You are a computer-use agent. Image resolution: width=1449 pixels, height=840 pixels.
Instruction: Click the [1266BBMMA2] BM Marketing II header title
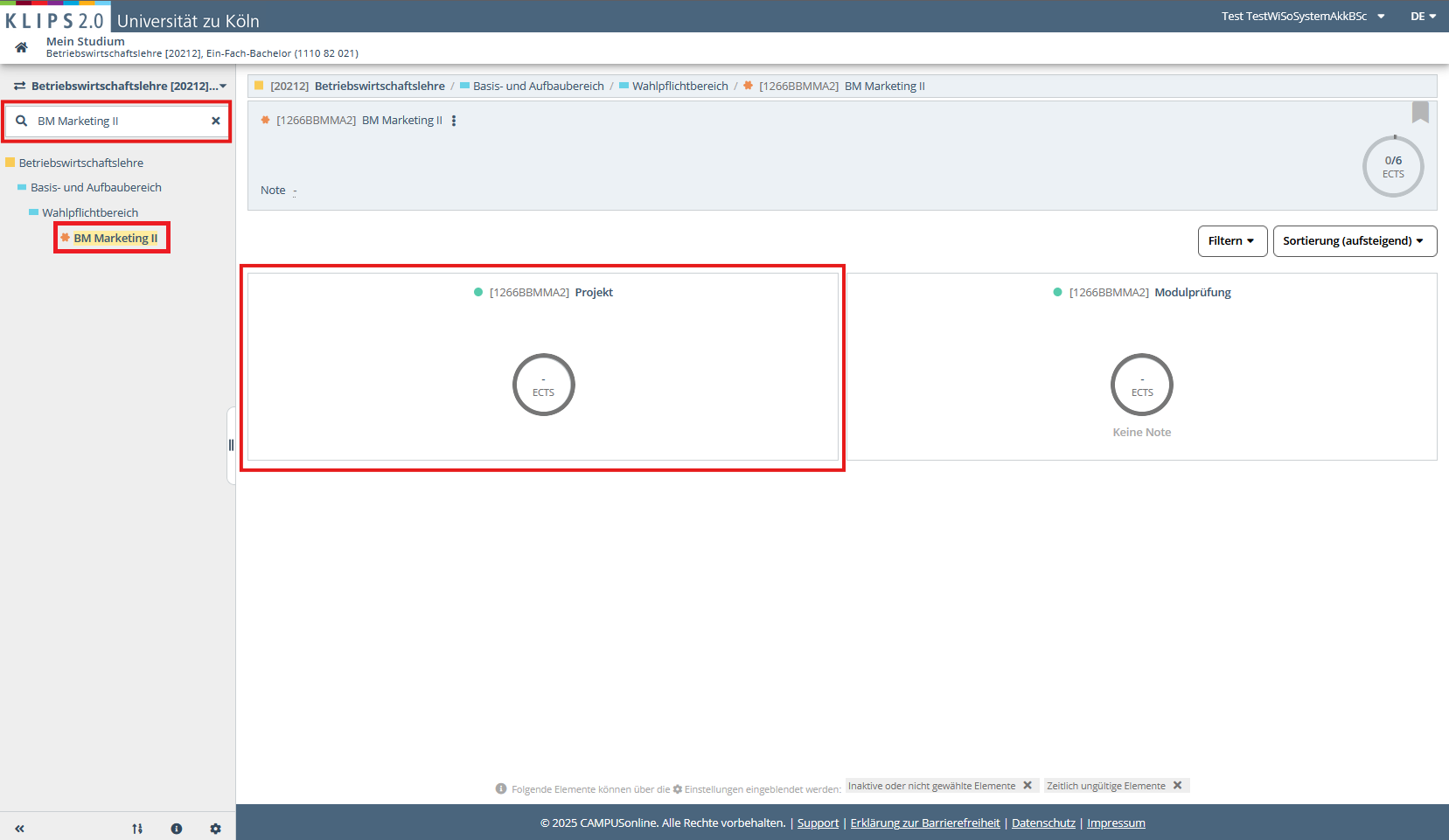tap(359, 121)
